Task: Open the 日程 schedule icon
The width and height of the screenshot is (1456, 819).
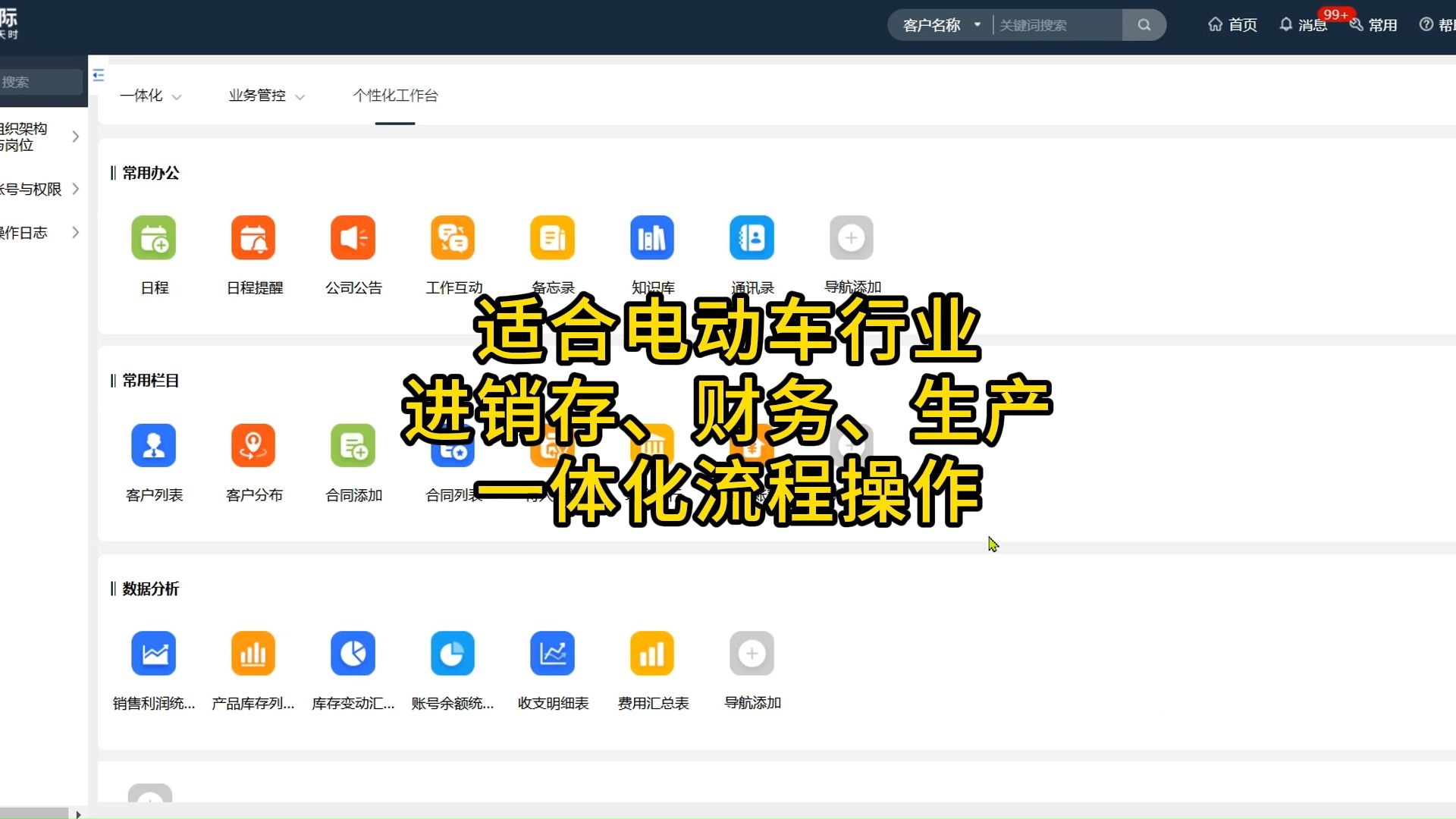Action: [154, 238]
